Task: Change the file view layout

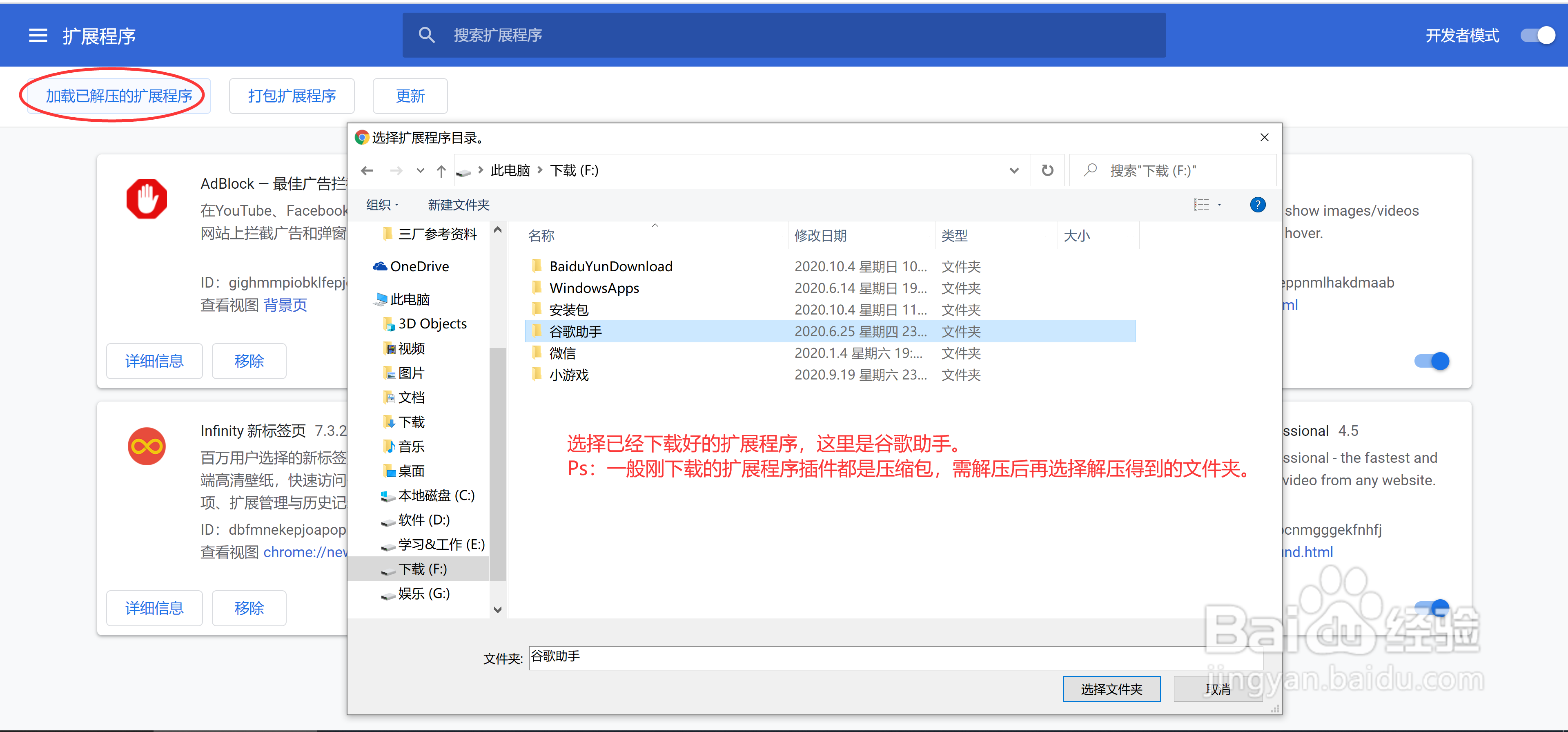Action: [1202, 205]
